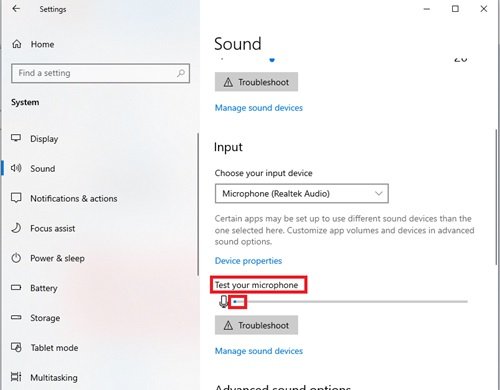
Task: Open the input device dropdown
Action: tap(302, 193)
